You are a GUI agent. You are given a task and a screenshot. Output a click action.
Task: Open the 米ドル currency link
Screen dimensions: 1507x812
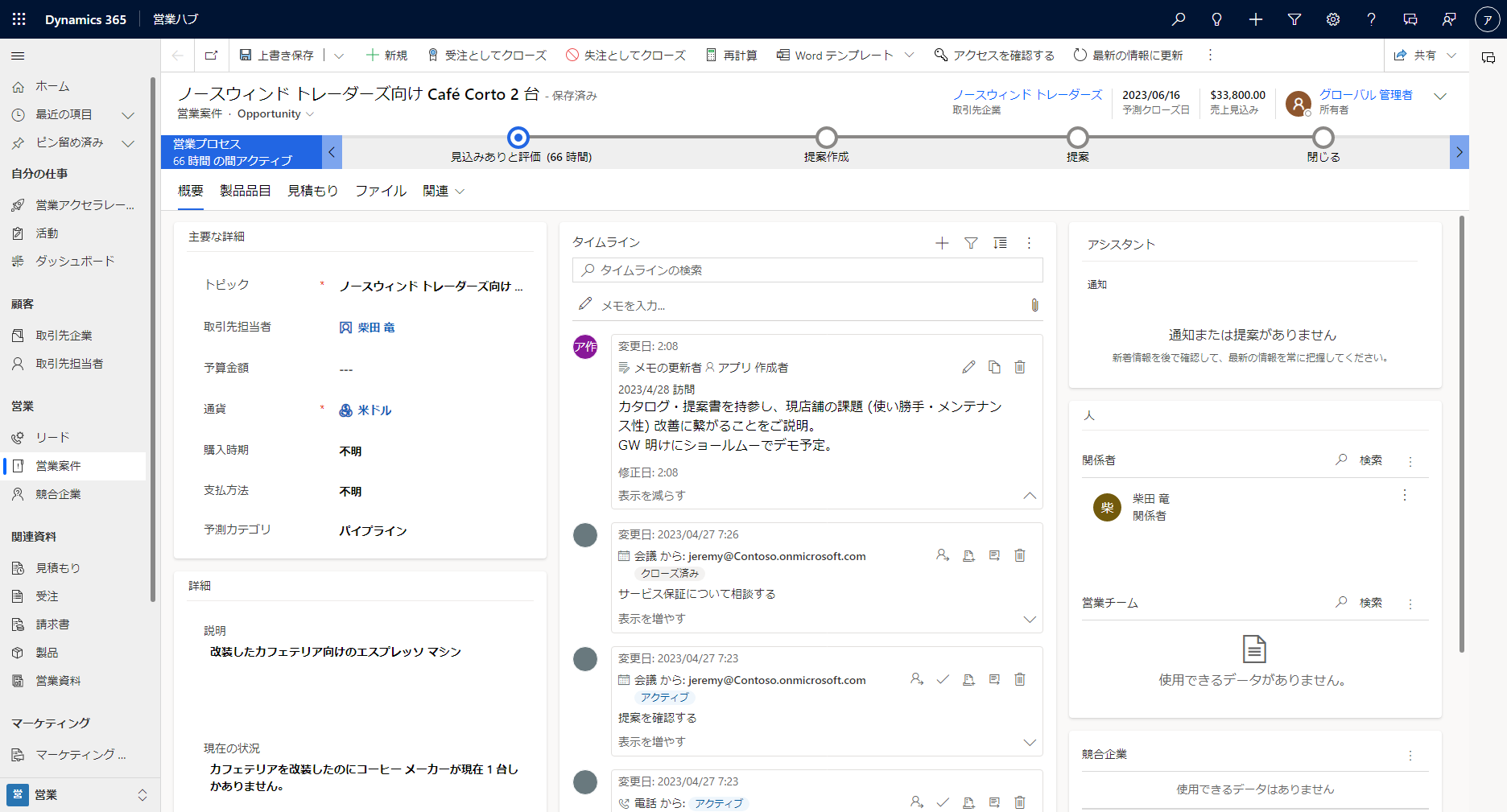(374, 410)
